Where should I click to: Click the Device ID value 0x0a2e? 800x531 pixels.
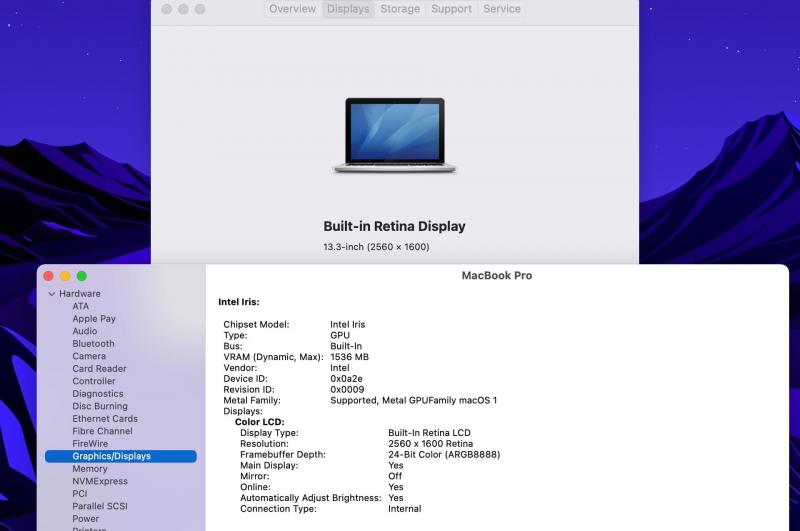[346, 378]
